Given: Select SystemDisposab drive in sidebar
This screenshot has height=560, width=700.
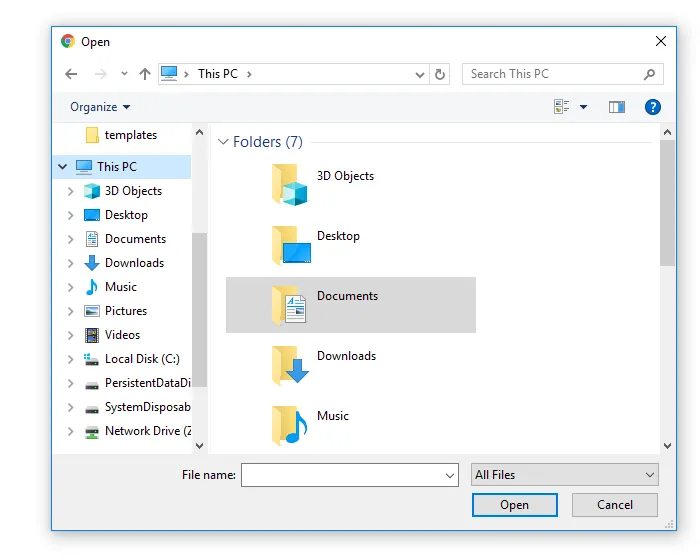Looking at the screenshot, I should click(x=138, y=407).
